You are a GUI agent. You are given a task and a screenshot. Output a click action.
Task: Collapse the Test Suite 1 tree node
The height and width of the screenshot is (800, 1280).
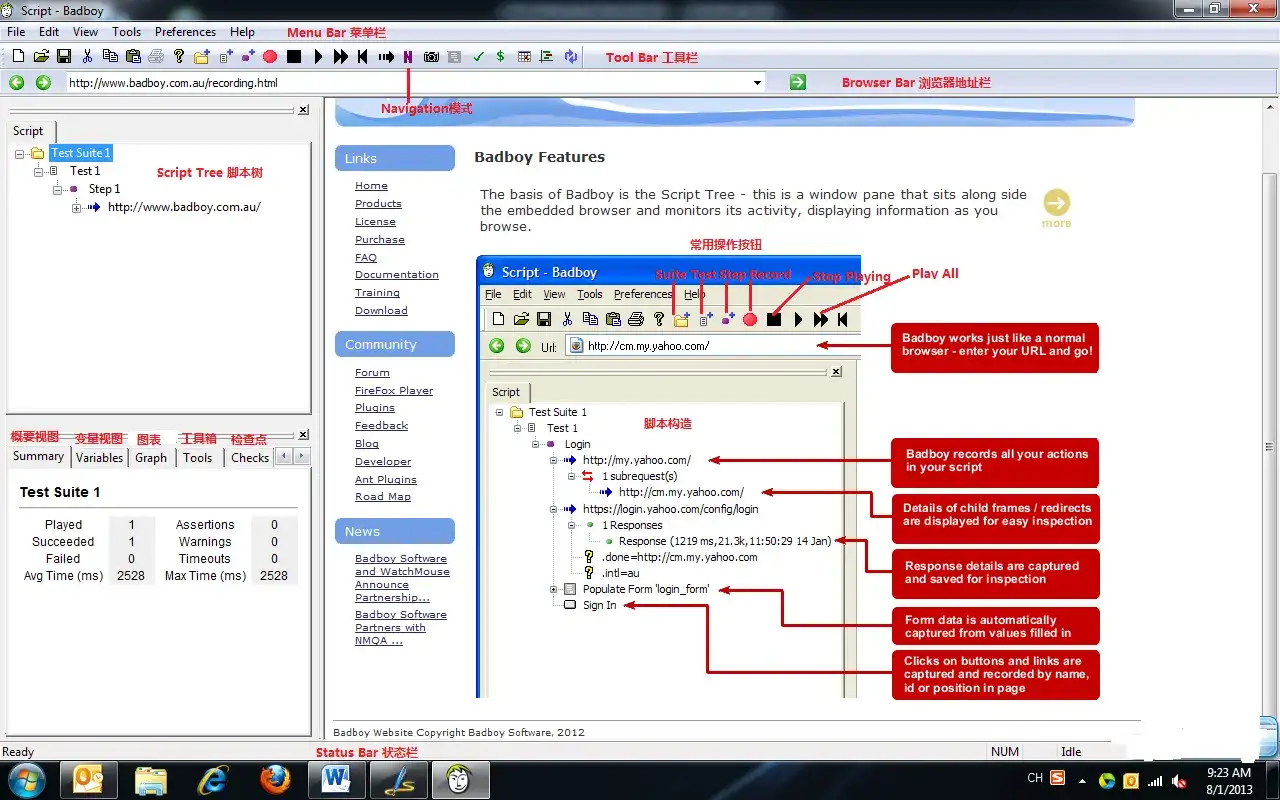pyautogui.click(x=20, y=154)
